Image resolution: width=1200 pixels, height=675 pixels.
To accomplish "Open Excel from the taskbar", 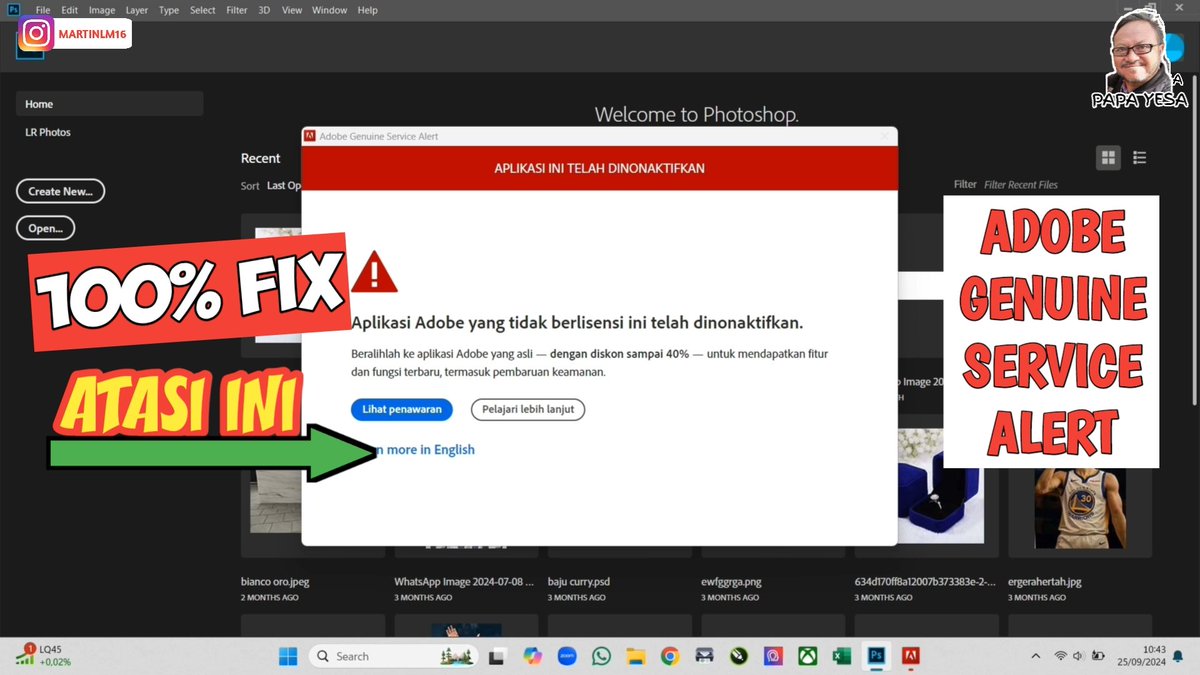I will [x=842, y=656].
